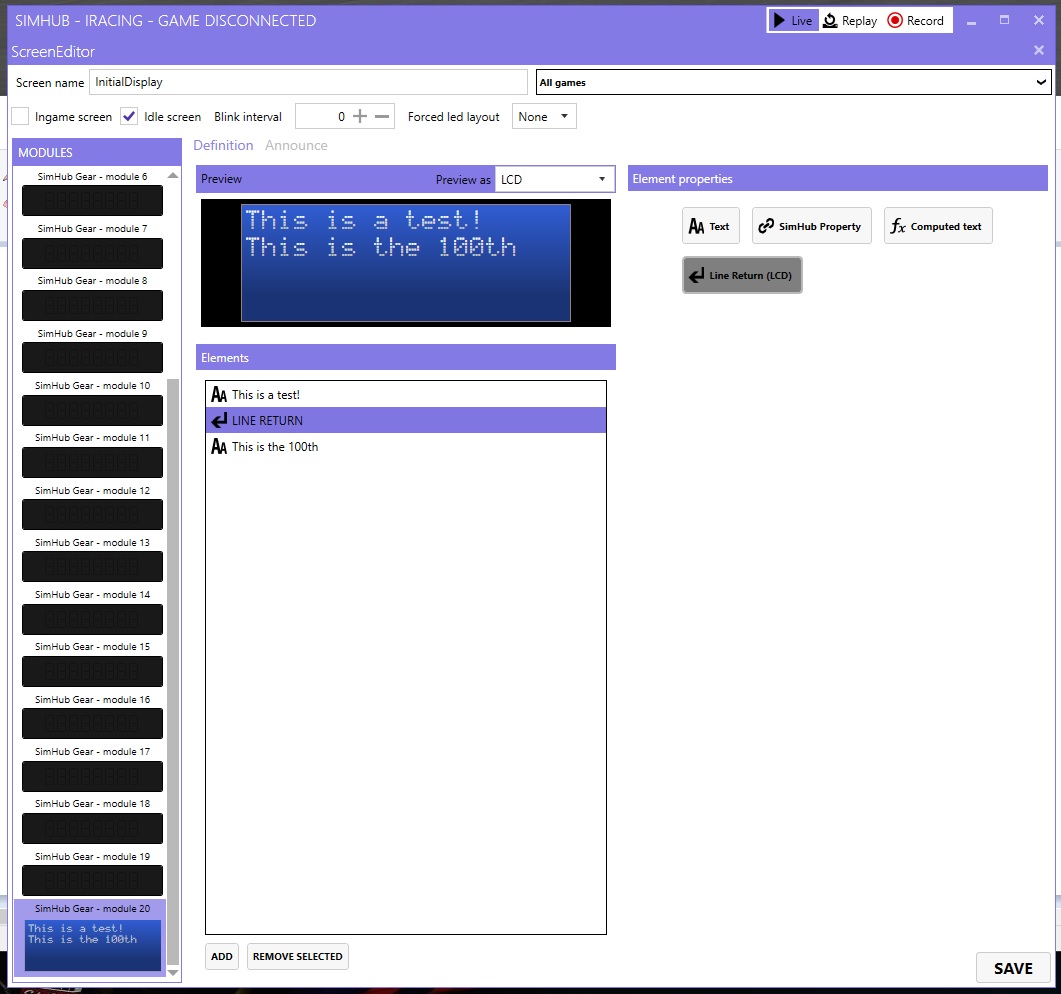This screenshot has height=994, width=1061.
Task: Open the All games dropdown
Action: pyautogui.click(x=793, y=82)
